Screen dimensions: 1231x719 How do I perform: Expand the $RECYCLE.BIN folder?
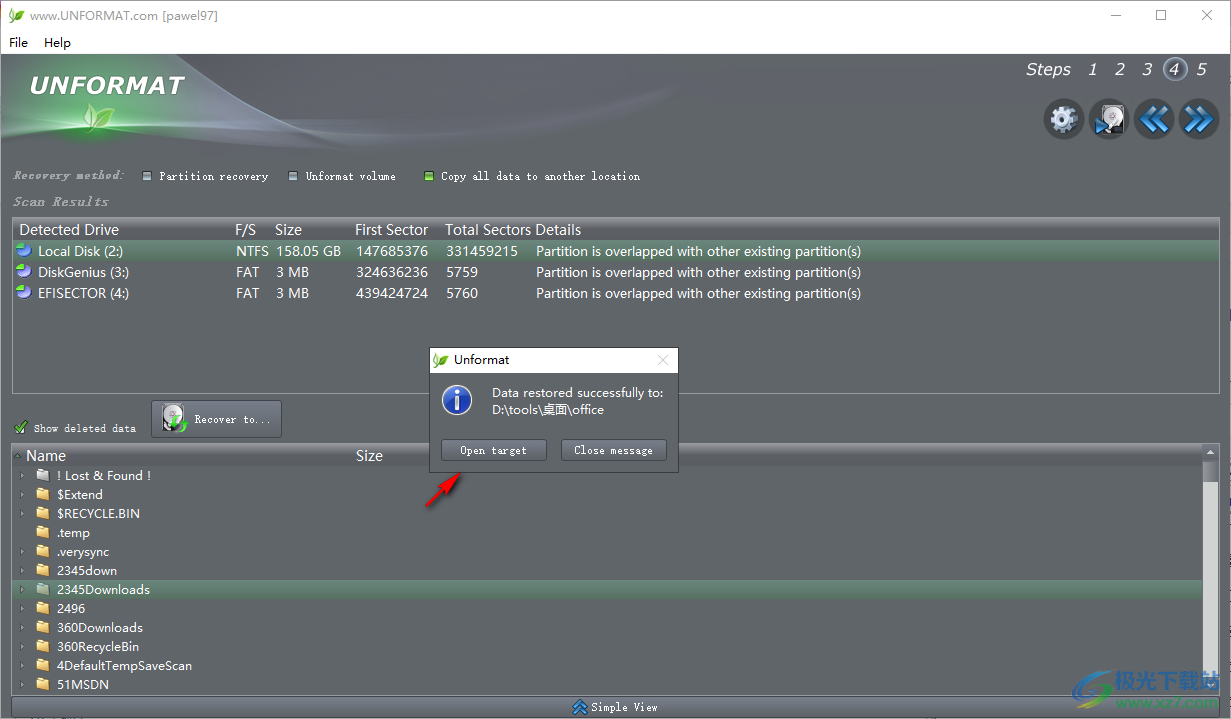[x=22, y=514]
